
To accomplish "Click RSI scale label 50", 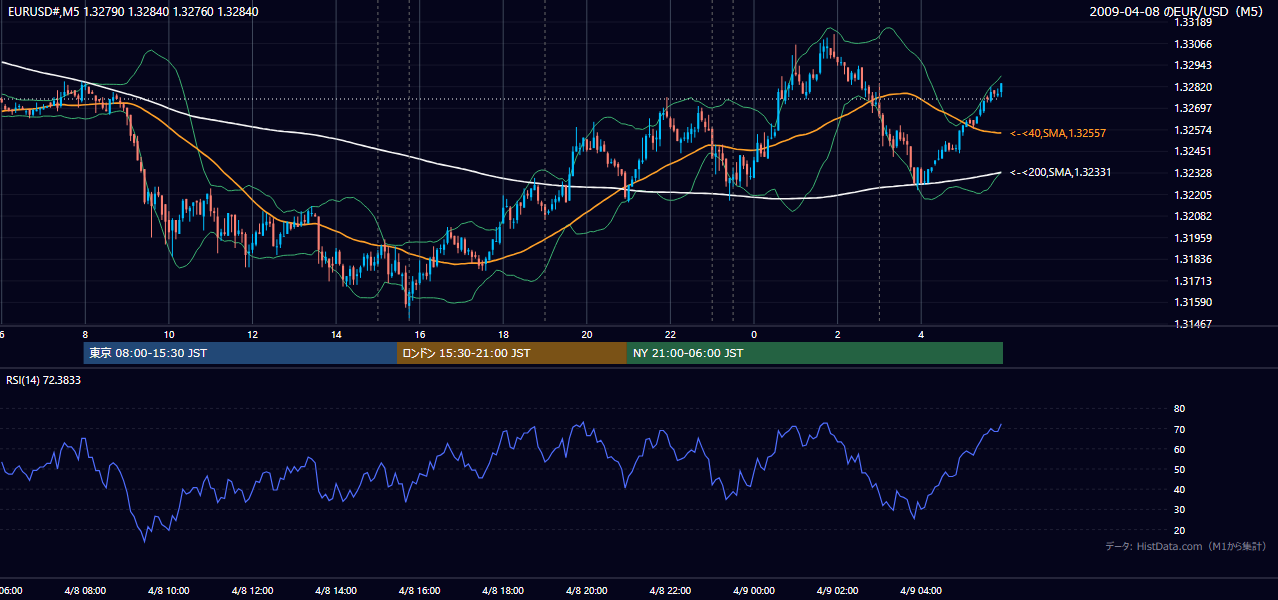I will click(x=1180, y=469).
